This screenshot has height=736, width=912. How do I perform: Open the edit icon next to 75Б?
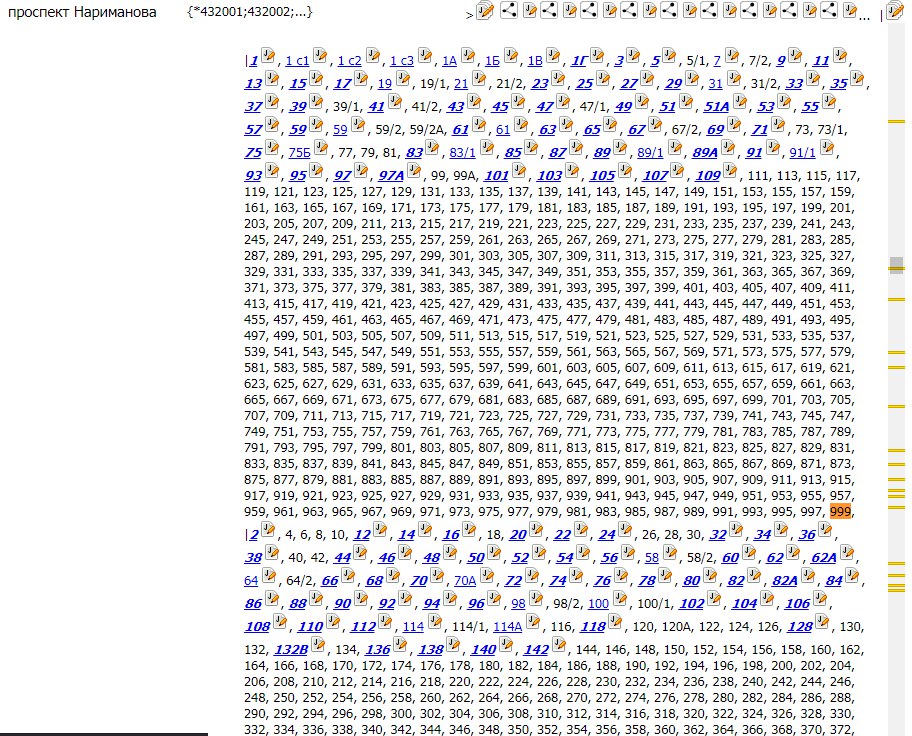tap(321, 150)
